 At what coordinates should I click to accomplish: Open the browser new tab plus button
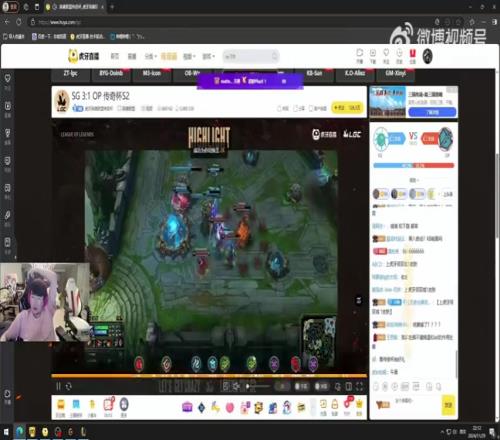tap(112, 7)
